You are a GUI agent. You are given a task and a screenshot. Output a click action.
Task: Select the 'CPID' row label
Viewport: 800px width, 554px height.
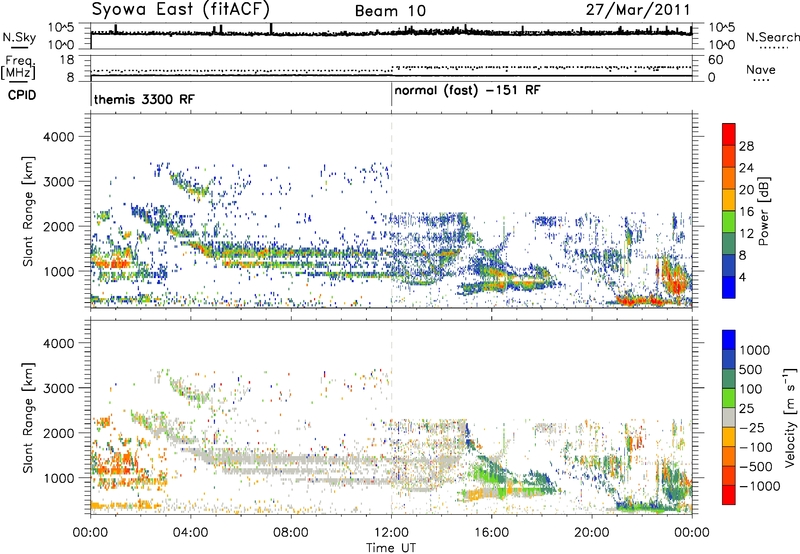tap(22, 95)
